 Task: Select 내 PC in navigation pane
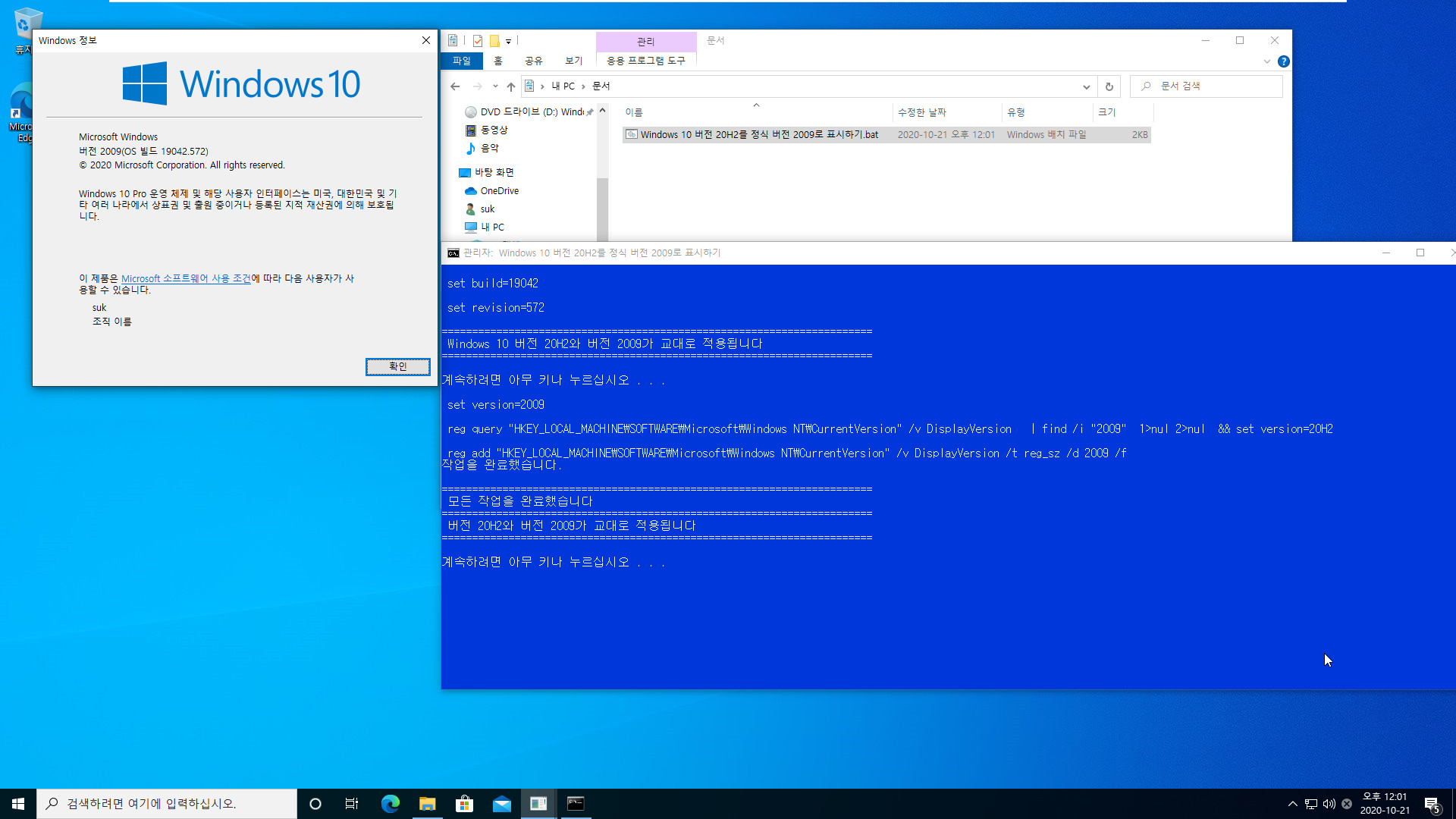484,227
